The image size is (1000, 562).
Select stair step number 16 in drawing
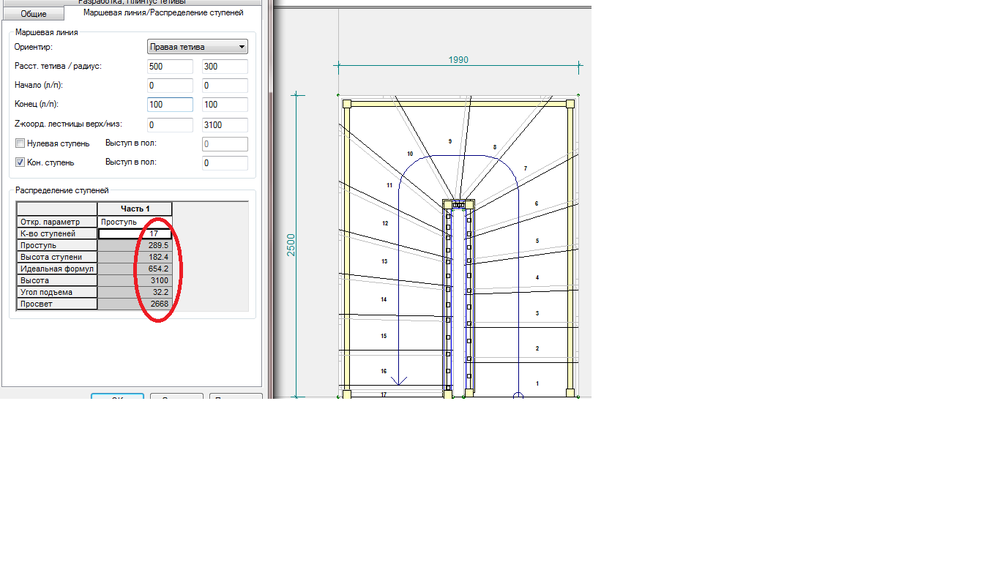383,371
